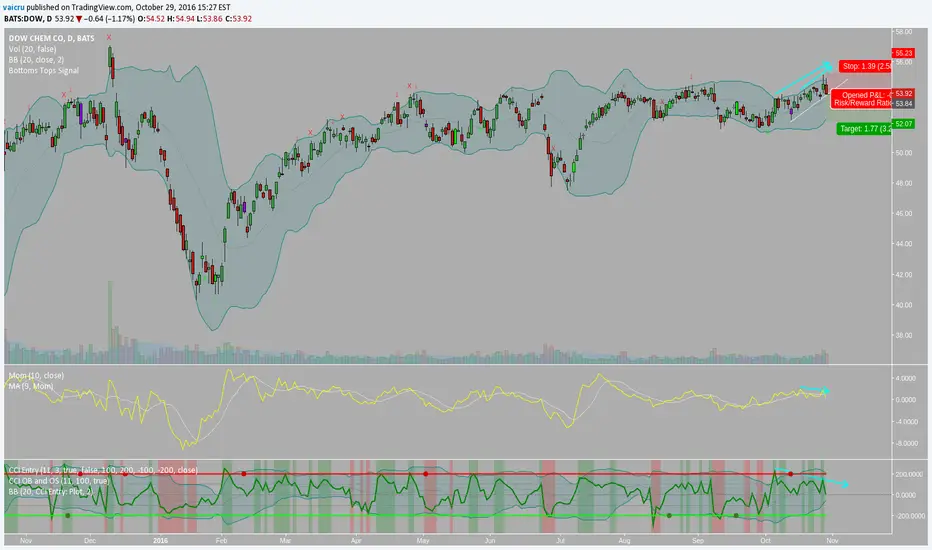This screenshot has height=550, width=932.
Task: Click the 58.00 price axis label
Action: click(903, 32)
